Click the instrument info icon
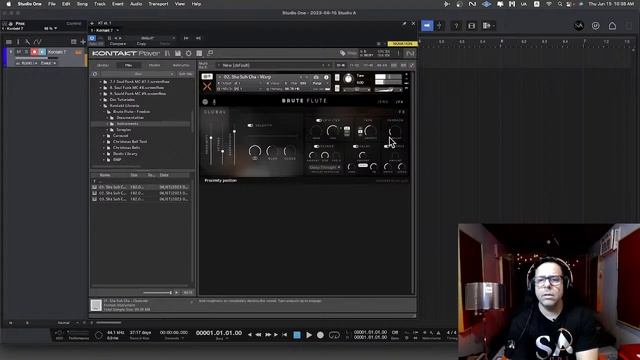The image size is (640, 360). pyautogui.click(x=326, y=77)
